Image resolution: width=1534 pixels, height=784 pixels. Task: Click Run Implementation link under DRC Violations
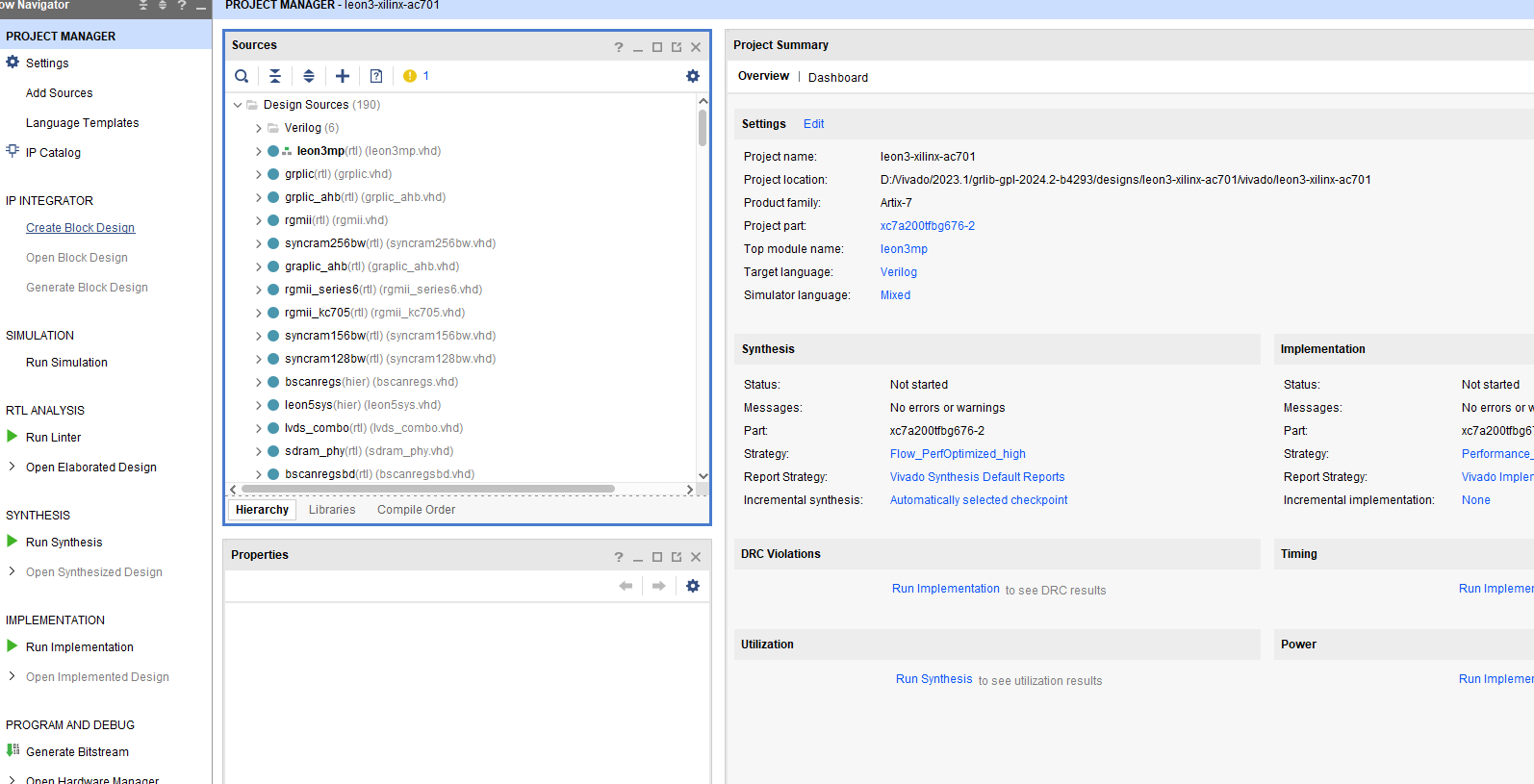946,589
